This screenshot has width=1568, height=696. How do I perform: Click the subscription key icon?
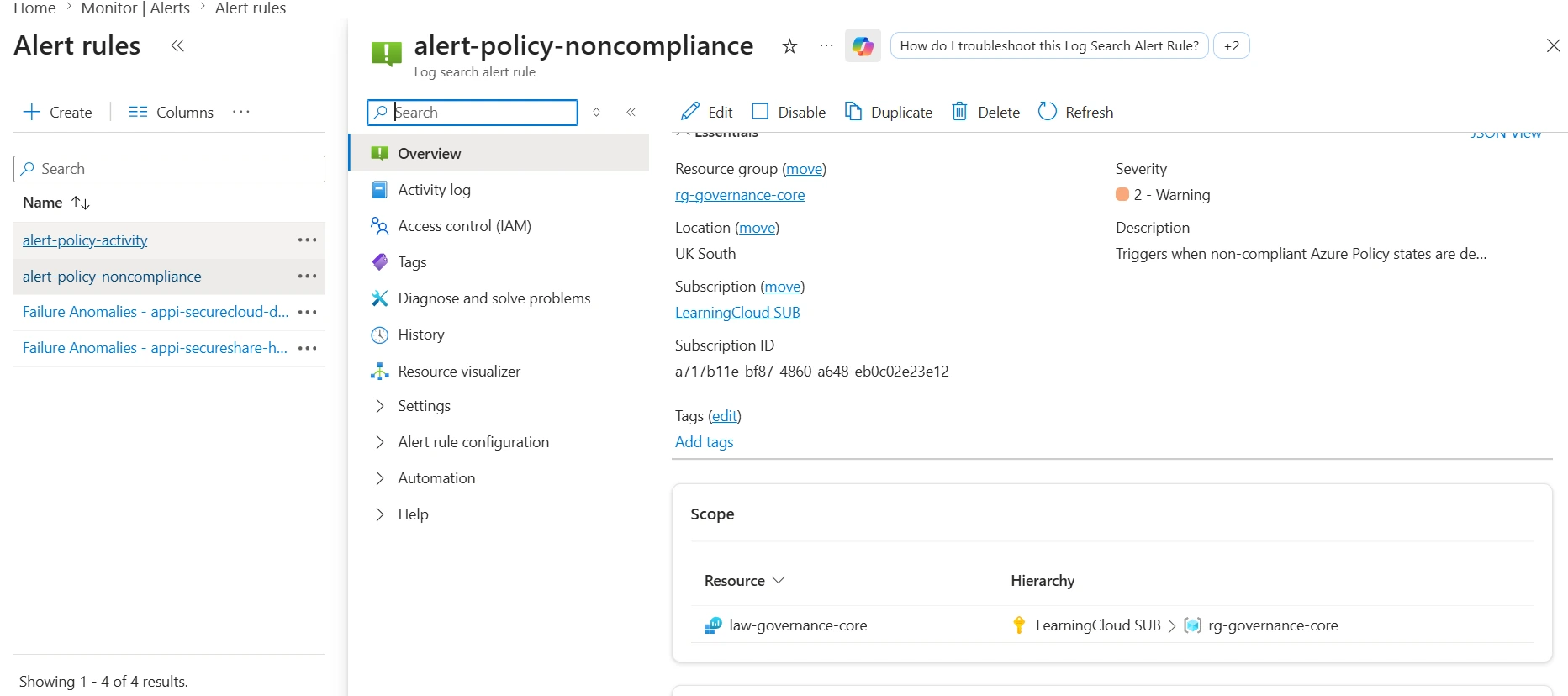click(1019, 625)
